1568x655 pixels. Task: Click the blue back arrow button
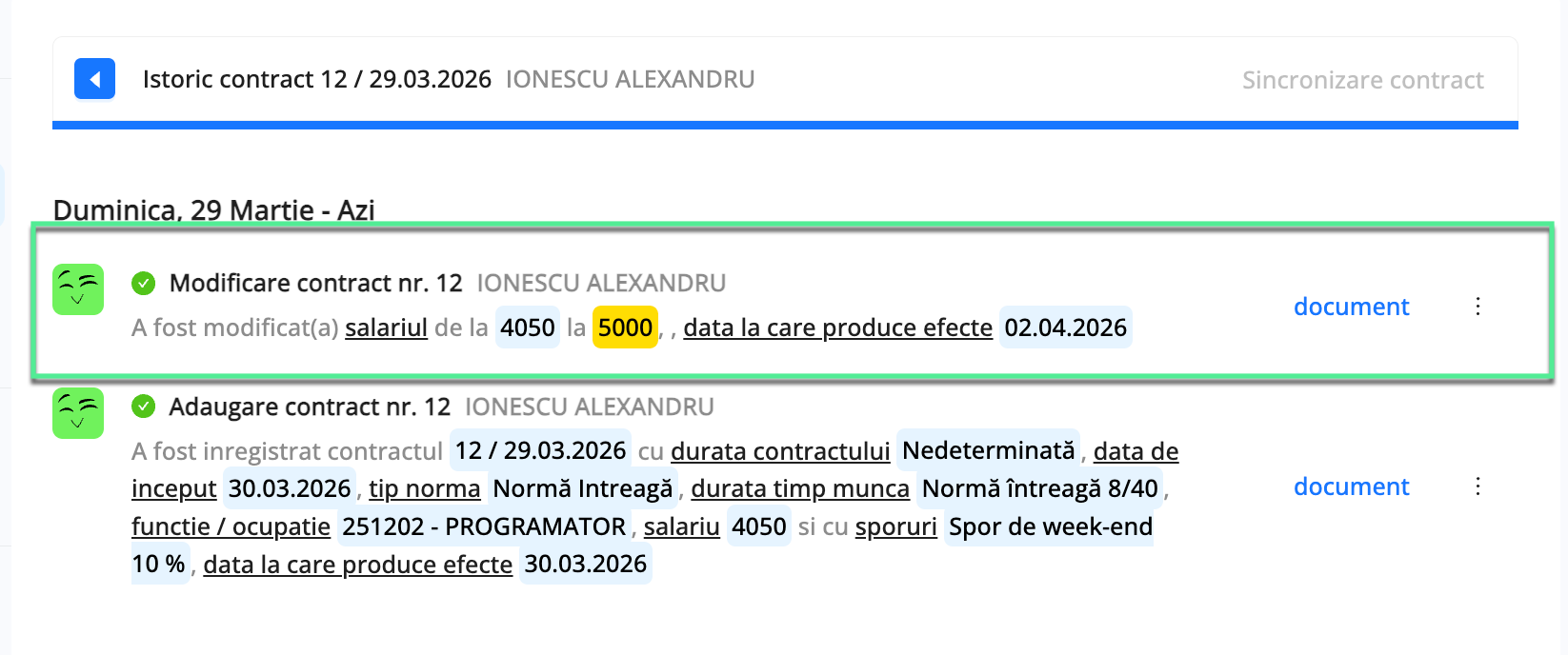[93, 79]
